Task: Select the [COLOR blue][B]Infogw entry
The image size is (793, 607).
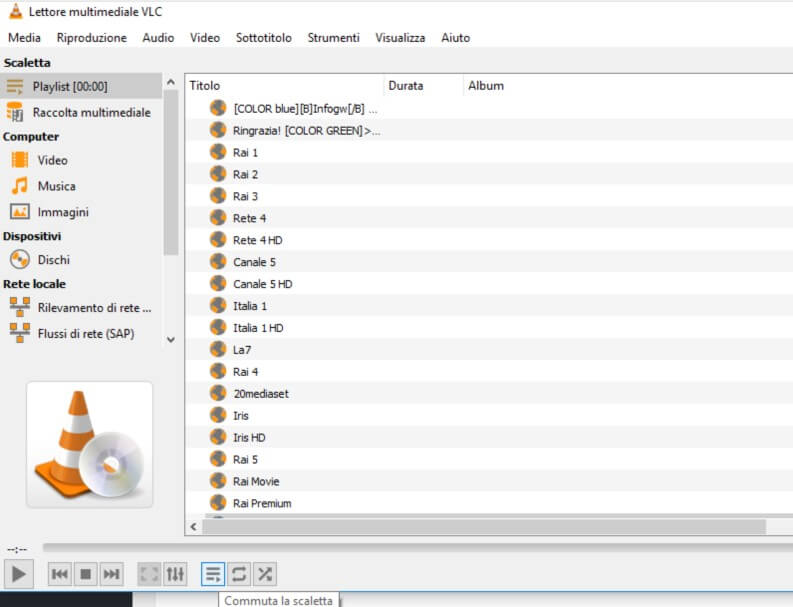Action: click(490, 108)
